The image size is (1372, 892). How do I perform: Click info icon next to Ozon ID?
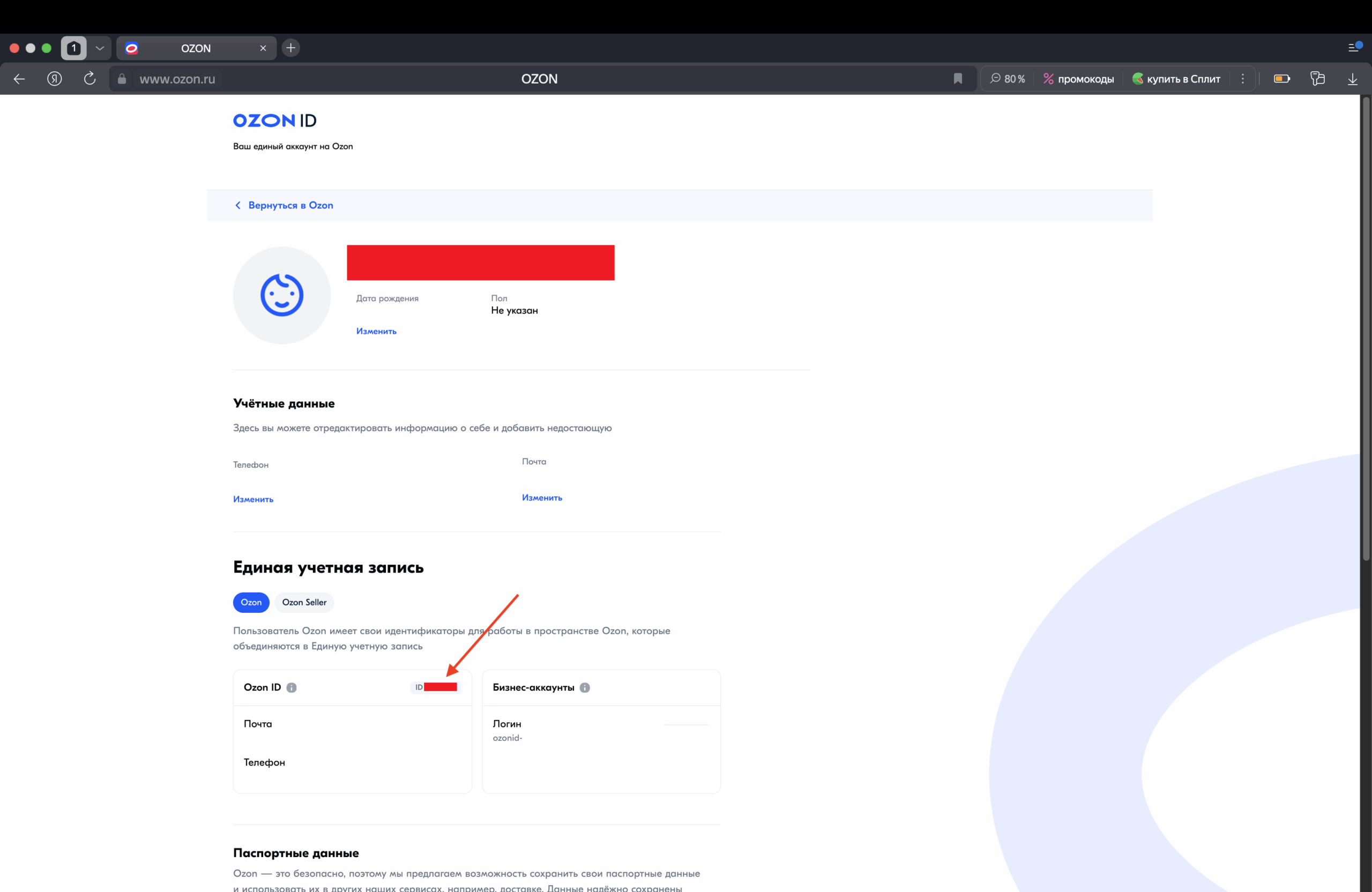coord(292,687)
